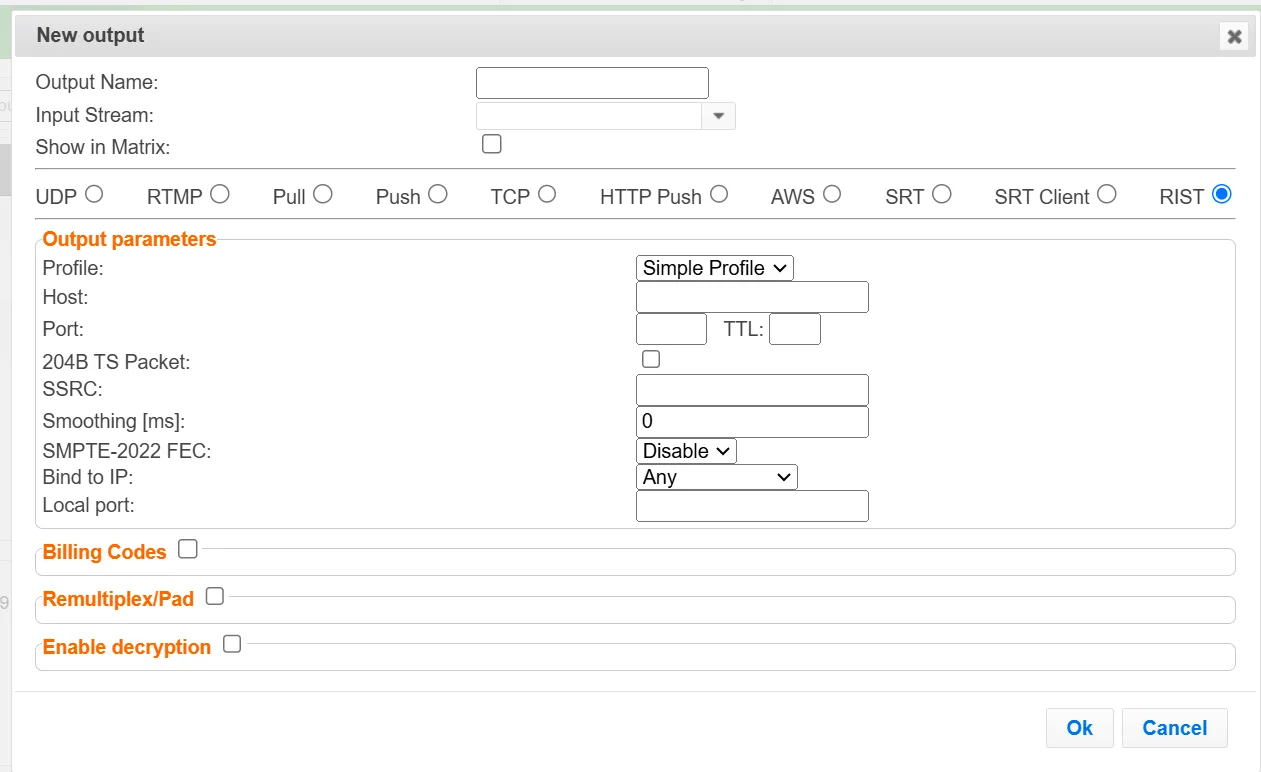The width and height of the screenshot is (1261, 772).
Task: Toggle the 204B TS Packet checkbox
Action: [651, 359]
